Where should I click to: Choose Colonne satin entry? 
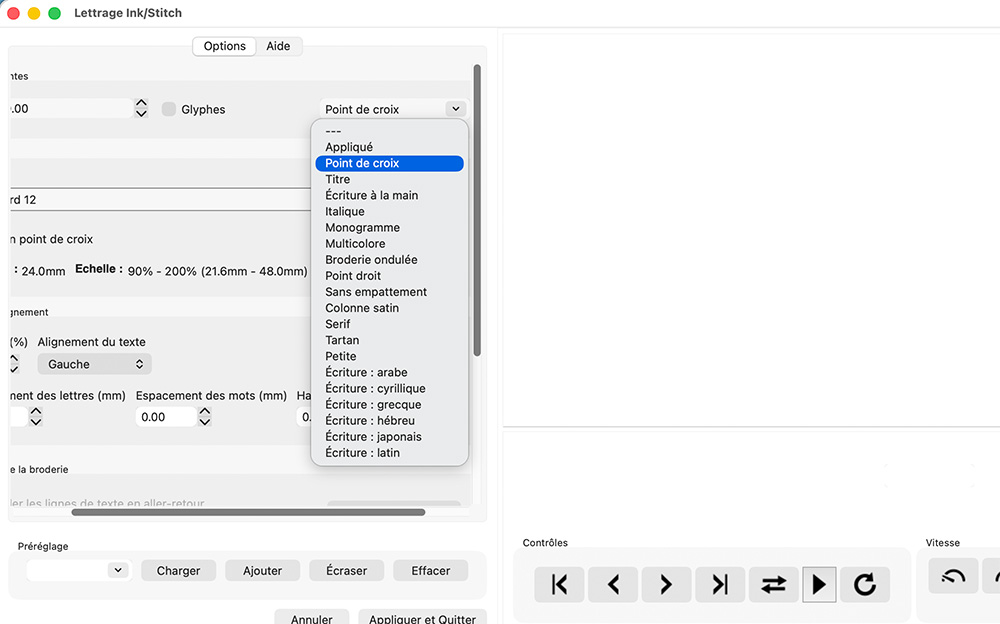[x=390, y=308]
